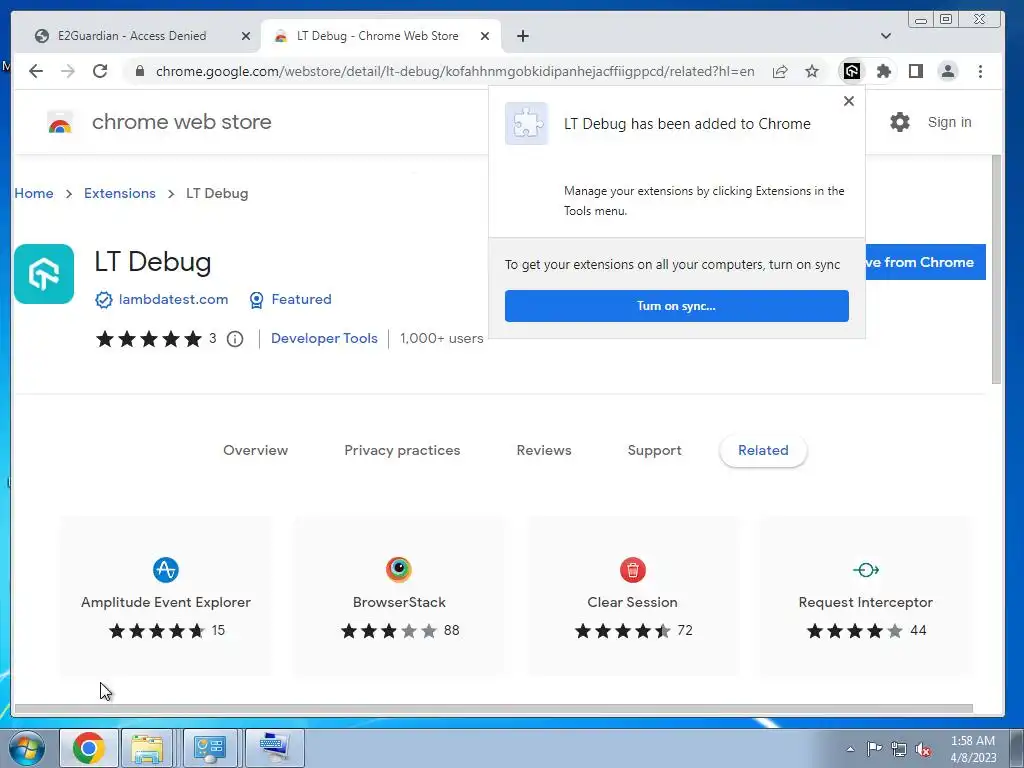Open the Extensions breadcrumb link
Screen dimensions: 1024x768
pyautogui.click(x=120, y=193)
